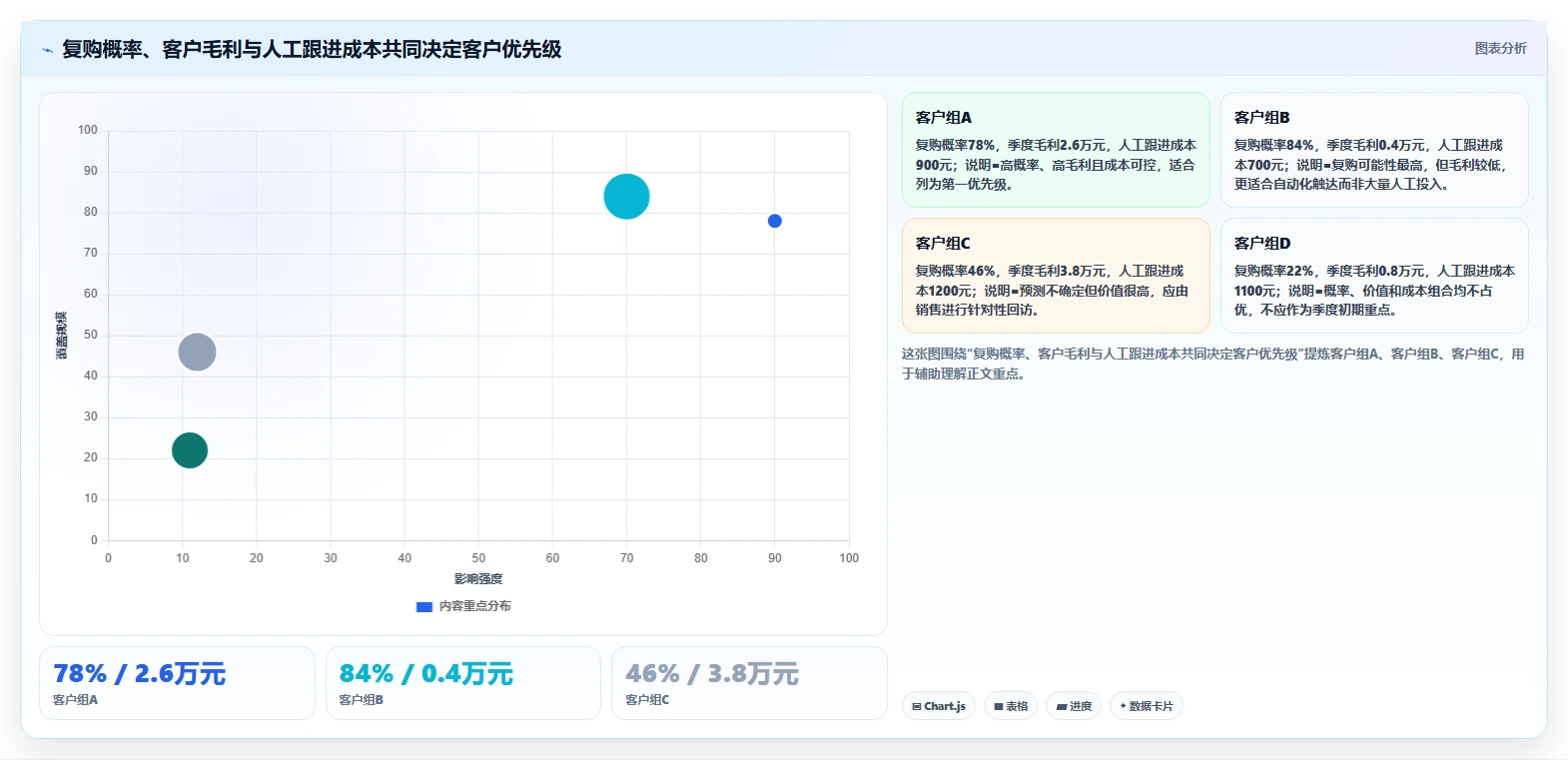Click the 84% / 0.4万元 stat card

pos(463,683)
